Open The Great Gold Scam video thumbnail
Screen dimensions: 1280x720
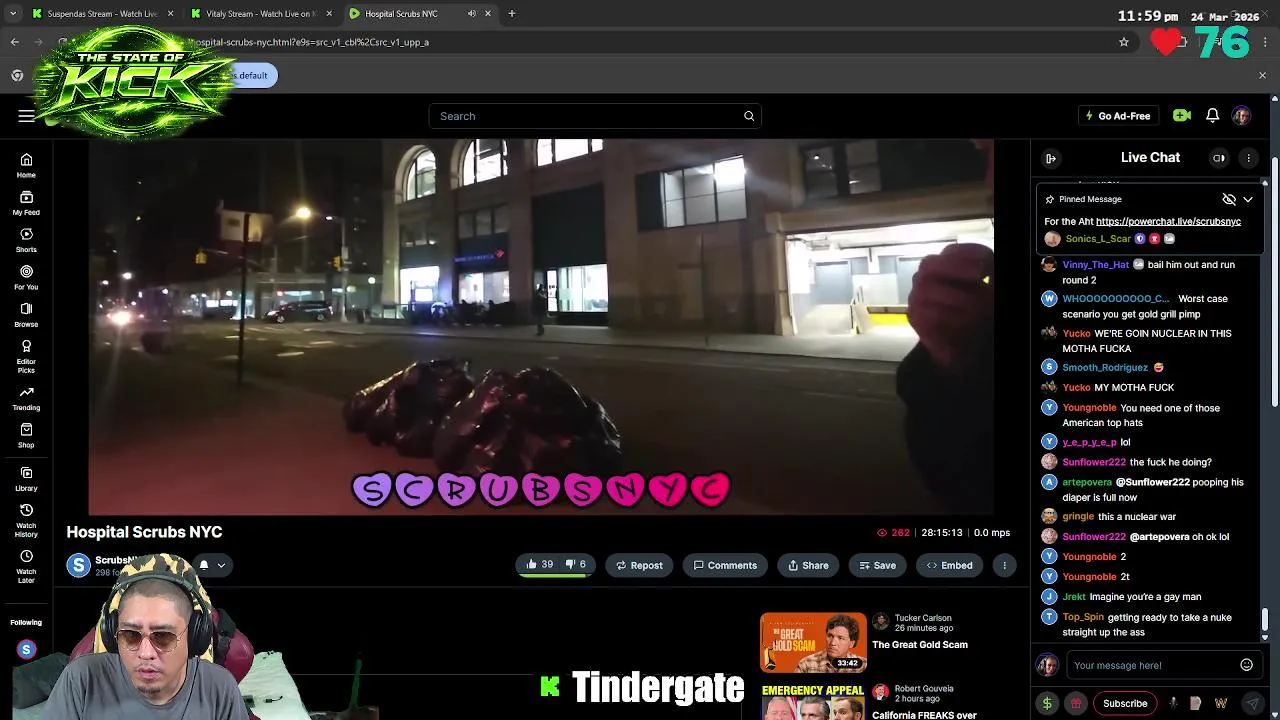813,643
